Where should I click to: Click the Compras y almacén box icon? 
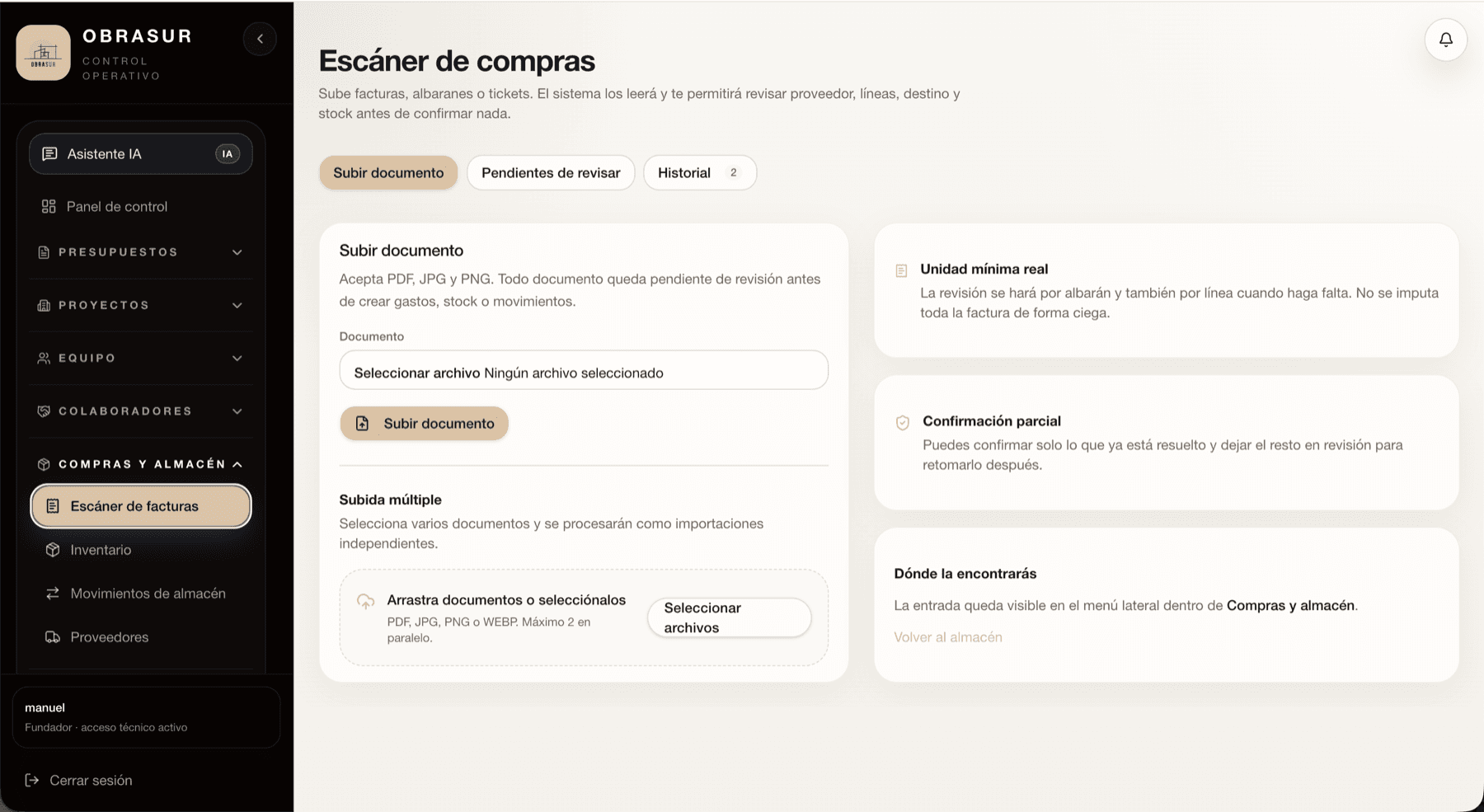tap(44, 464)
